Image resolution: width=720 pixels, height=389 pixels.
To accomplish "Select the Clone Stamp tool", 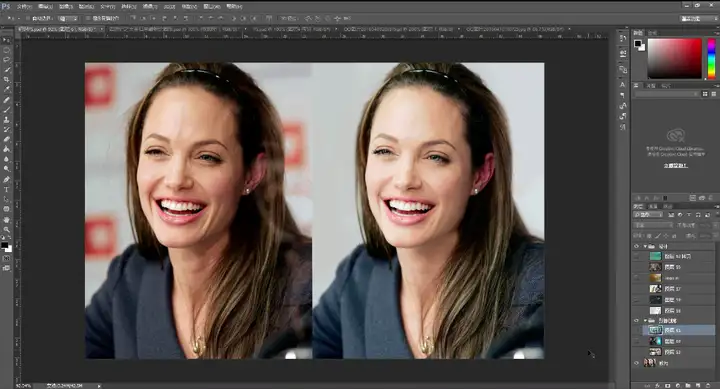I will point(6,120).
